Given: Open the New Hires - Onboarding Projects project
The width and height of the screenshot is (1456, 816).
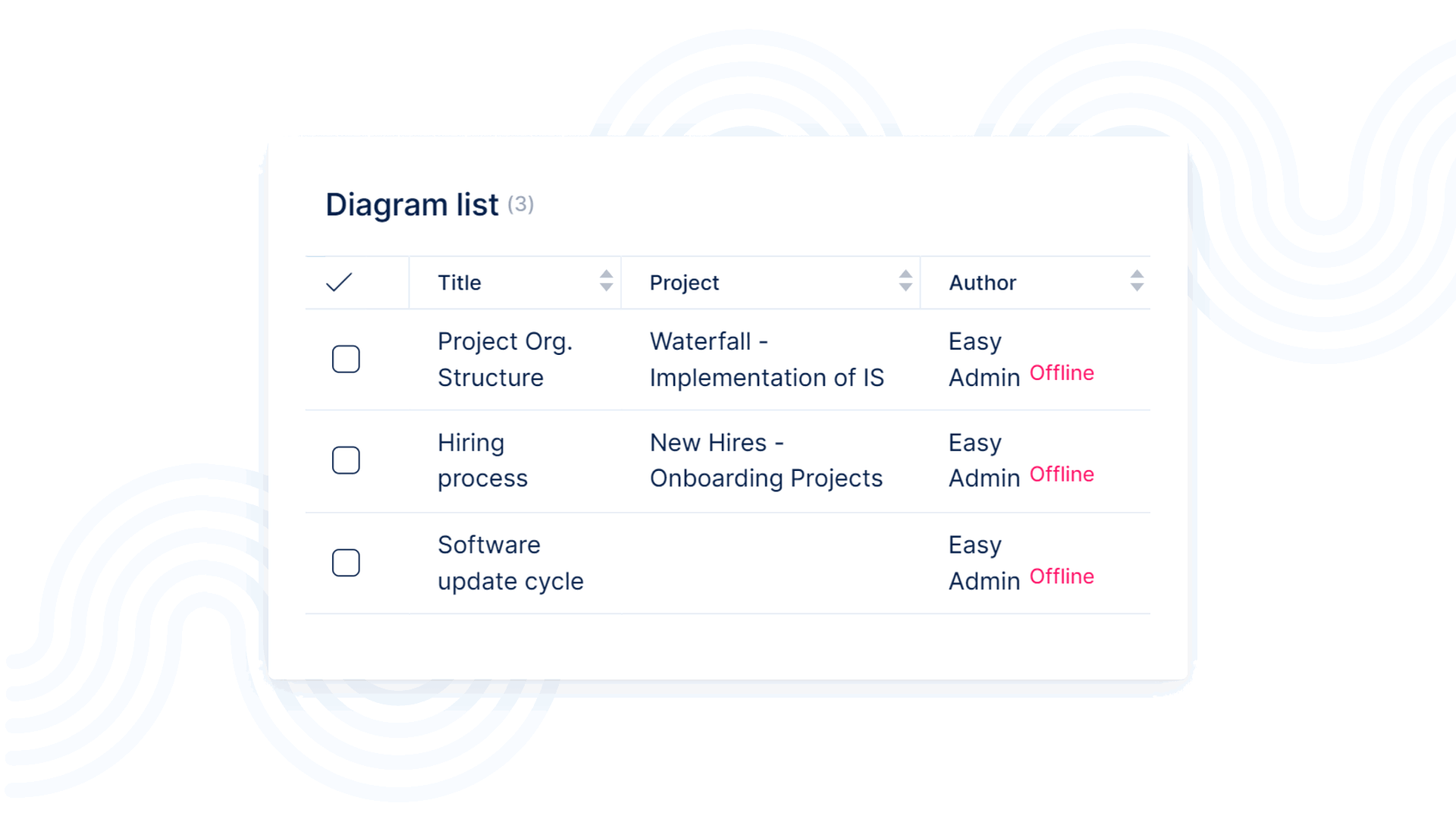Looking at the screenshot, I should click(766, 460).
